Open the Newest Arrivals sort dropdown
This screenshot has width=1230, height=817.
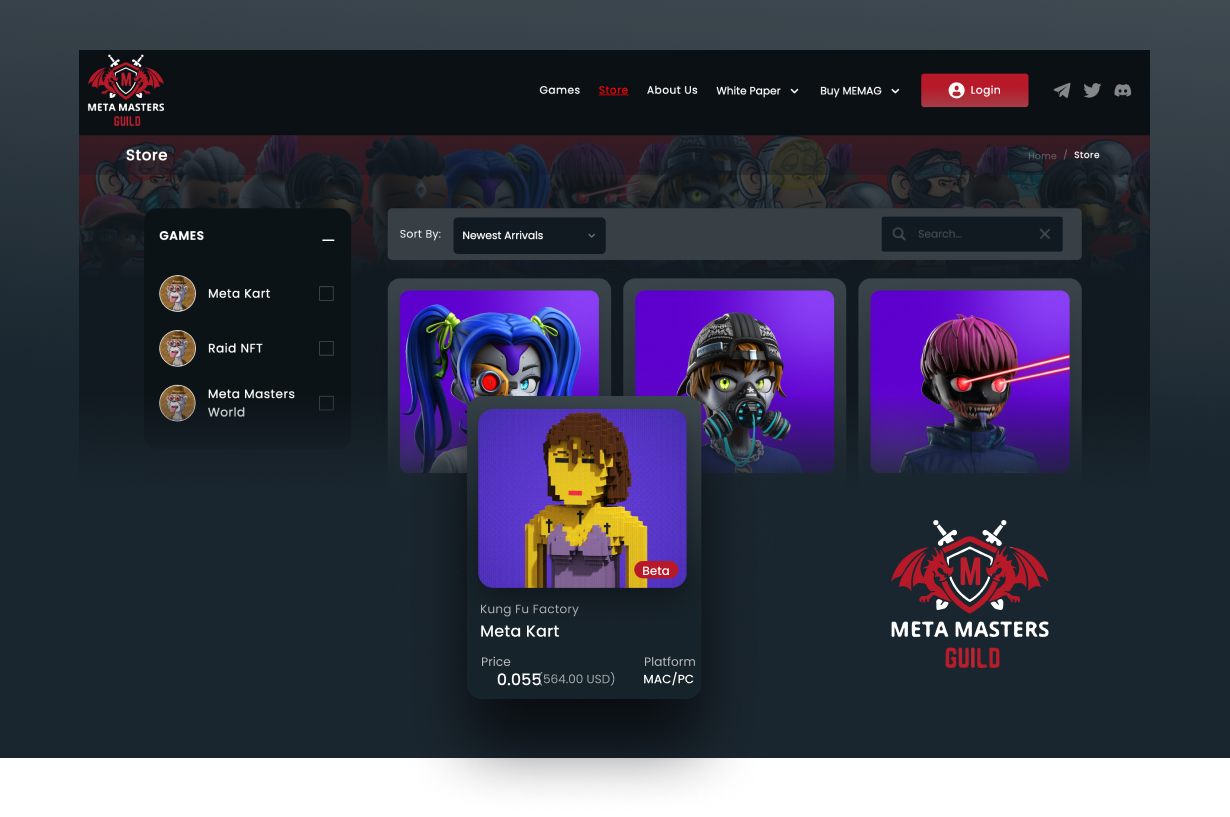(529, 235)
